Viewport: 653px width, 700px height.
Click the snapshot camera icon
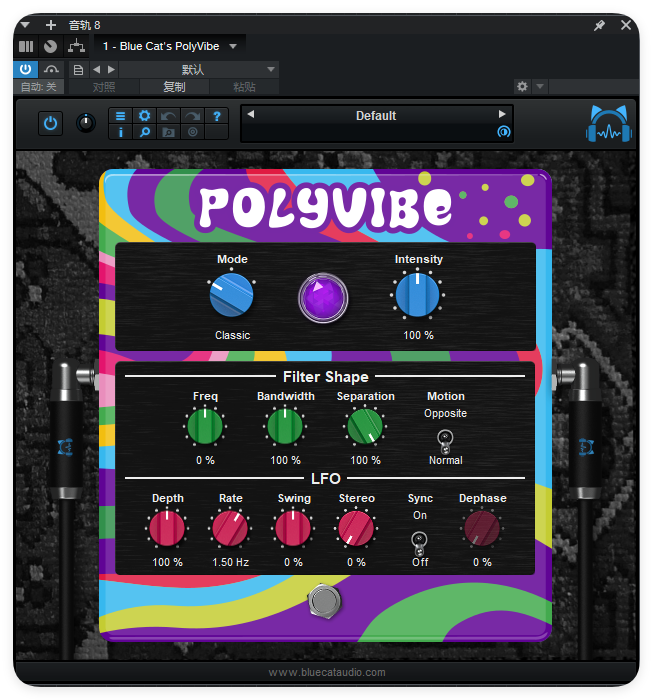click(x=168, y=132)
